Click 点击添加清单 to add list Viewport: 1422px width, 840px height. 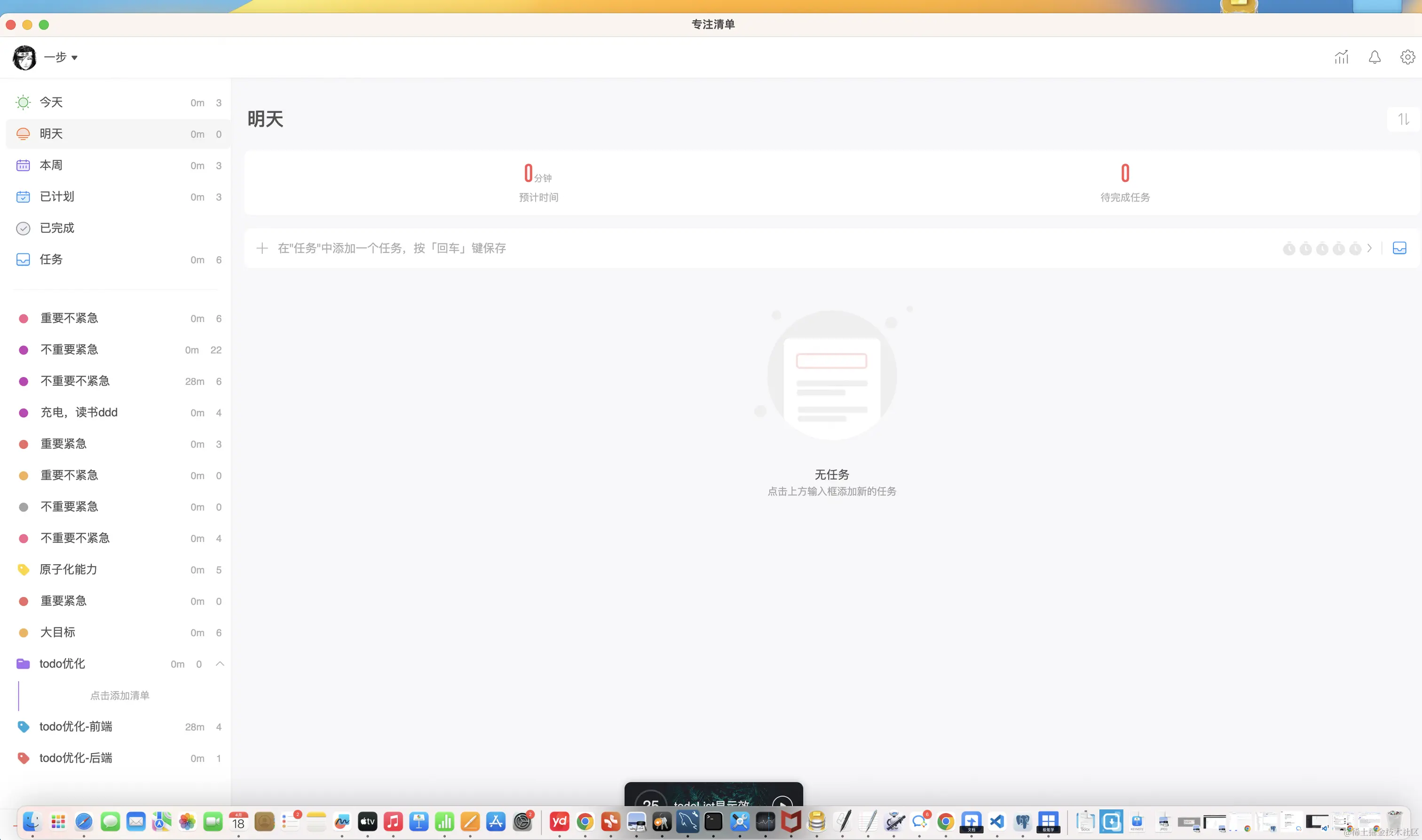click(119, 695)
